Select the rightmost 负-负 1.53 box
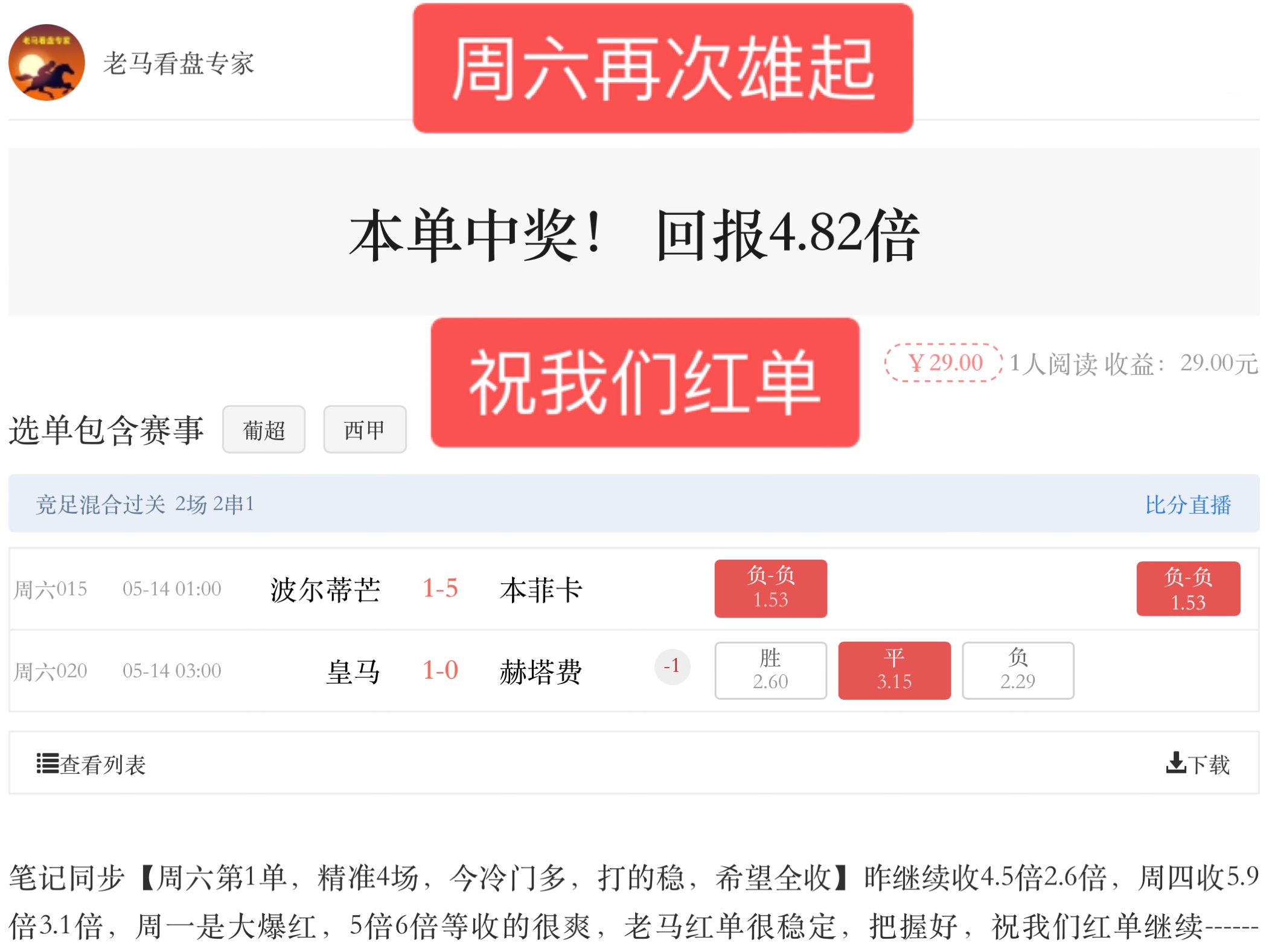This screenshot has height=952, width=1275. coord(1188,589)
